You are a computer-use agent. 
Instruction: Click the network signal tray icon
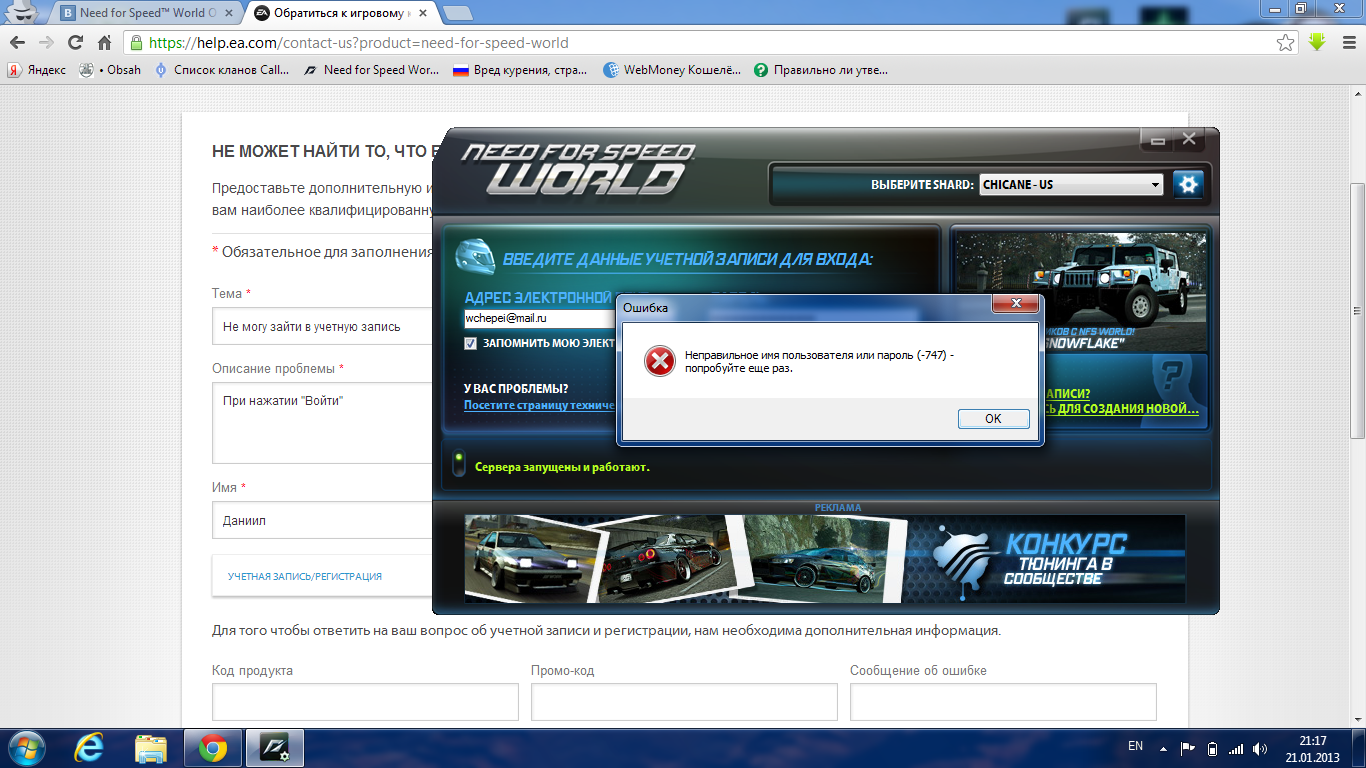click(1236, 748)
